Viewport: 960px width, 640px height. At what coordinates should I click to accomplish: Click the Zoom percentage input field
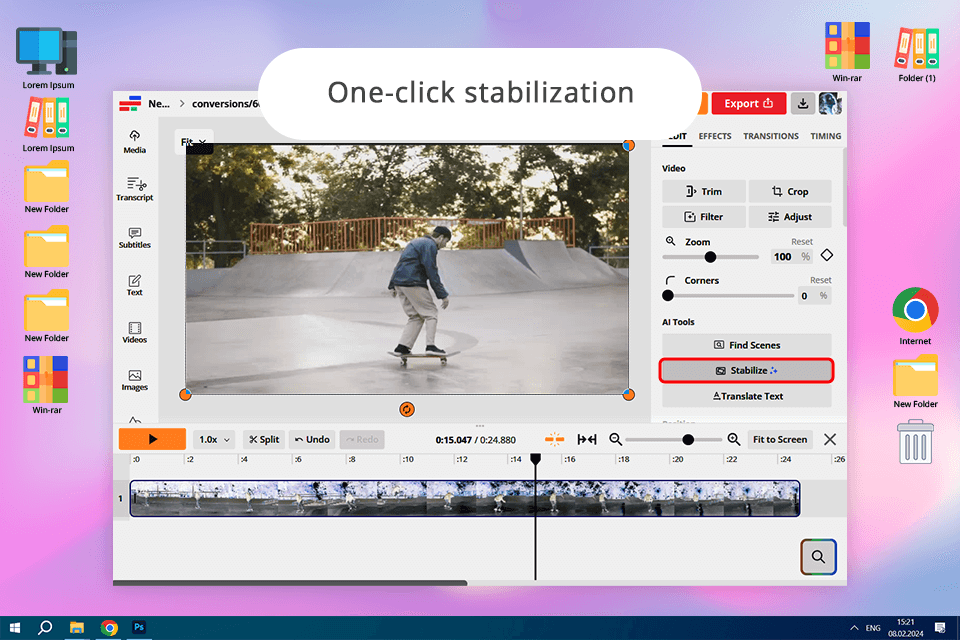[x=792, y=257]
